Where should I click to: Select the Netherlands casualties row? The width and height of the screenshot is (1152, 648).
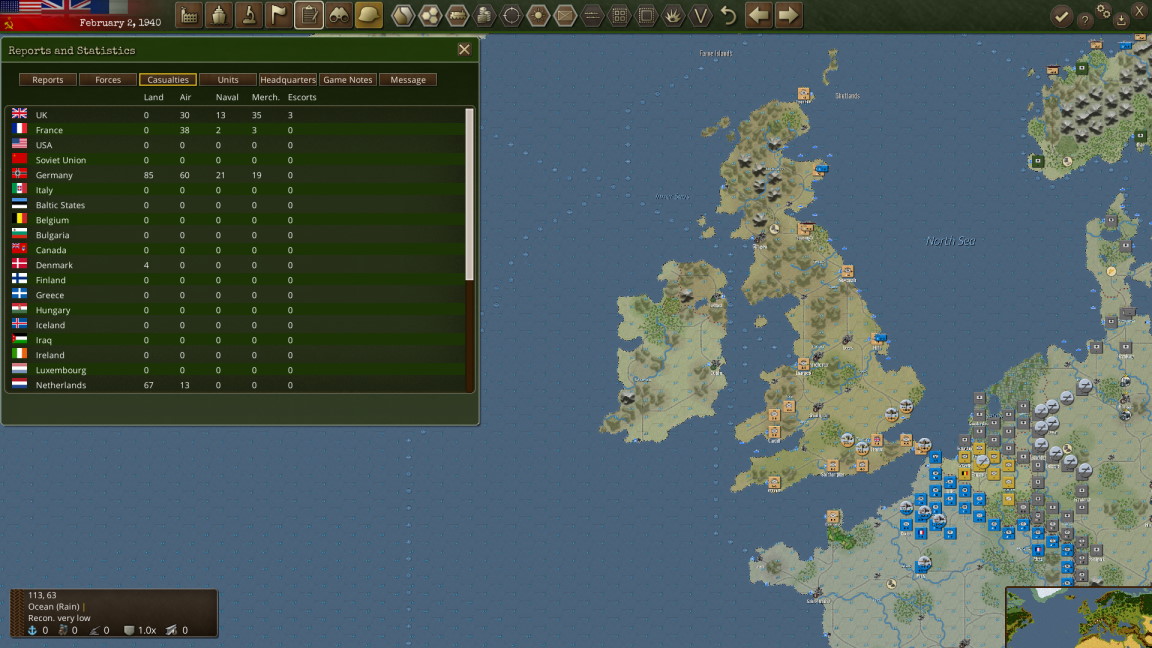coord(235,385)
